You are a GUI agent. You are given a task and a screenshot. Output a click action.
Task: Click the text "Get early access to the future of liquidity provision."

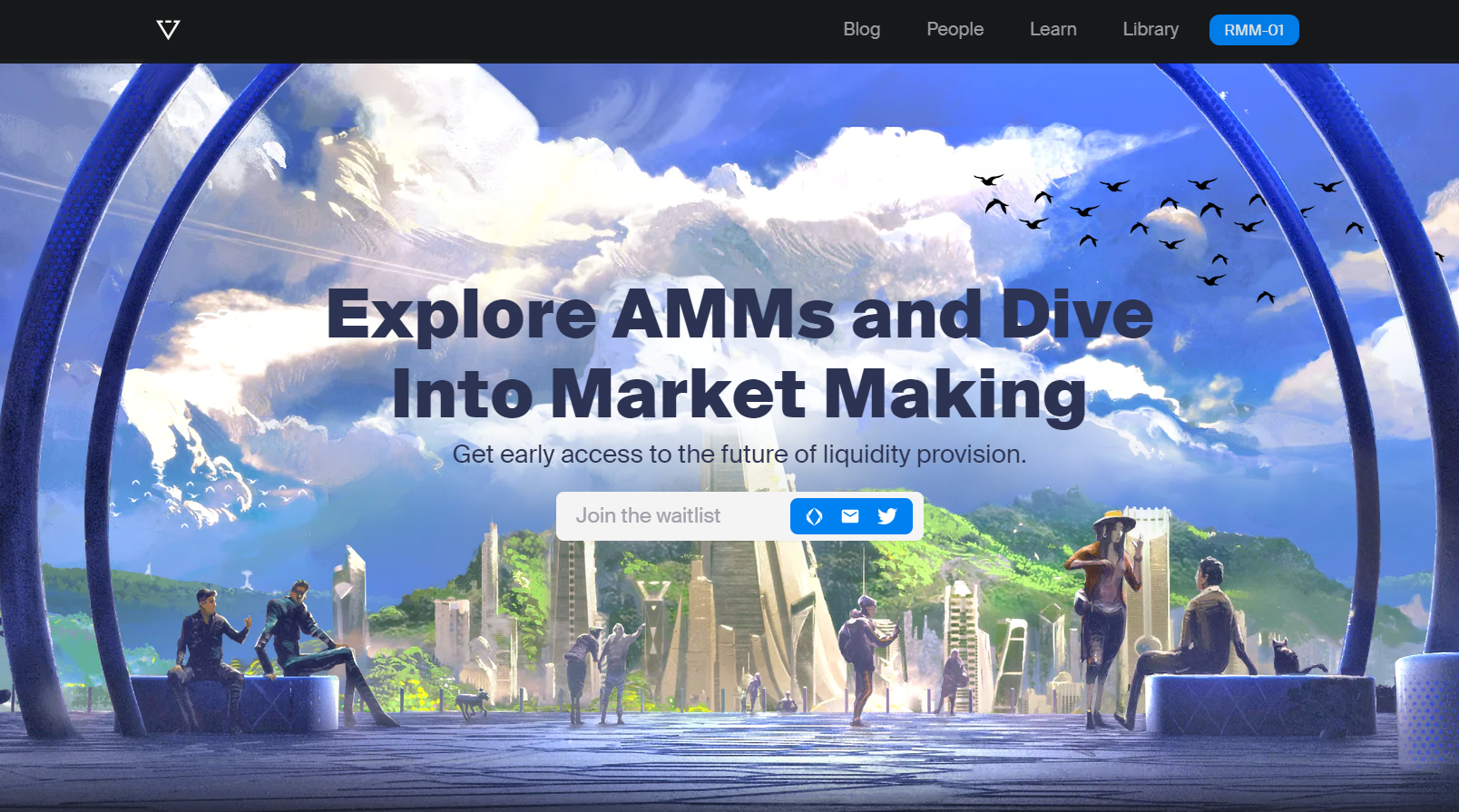(739, 454)
